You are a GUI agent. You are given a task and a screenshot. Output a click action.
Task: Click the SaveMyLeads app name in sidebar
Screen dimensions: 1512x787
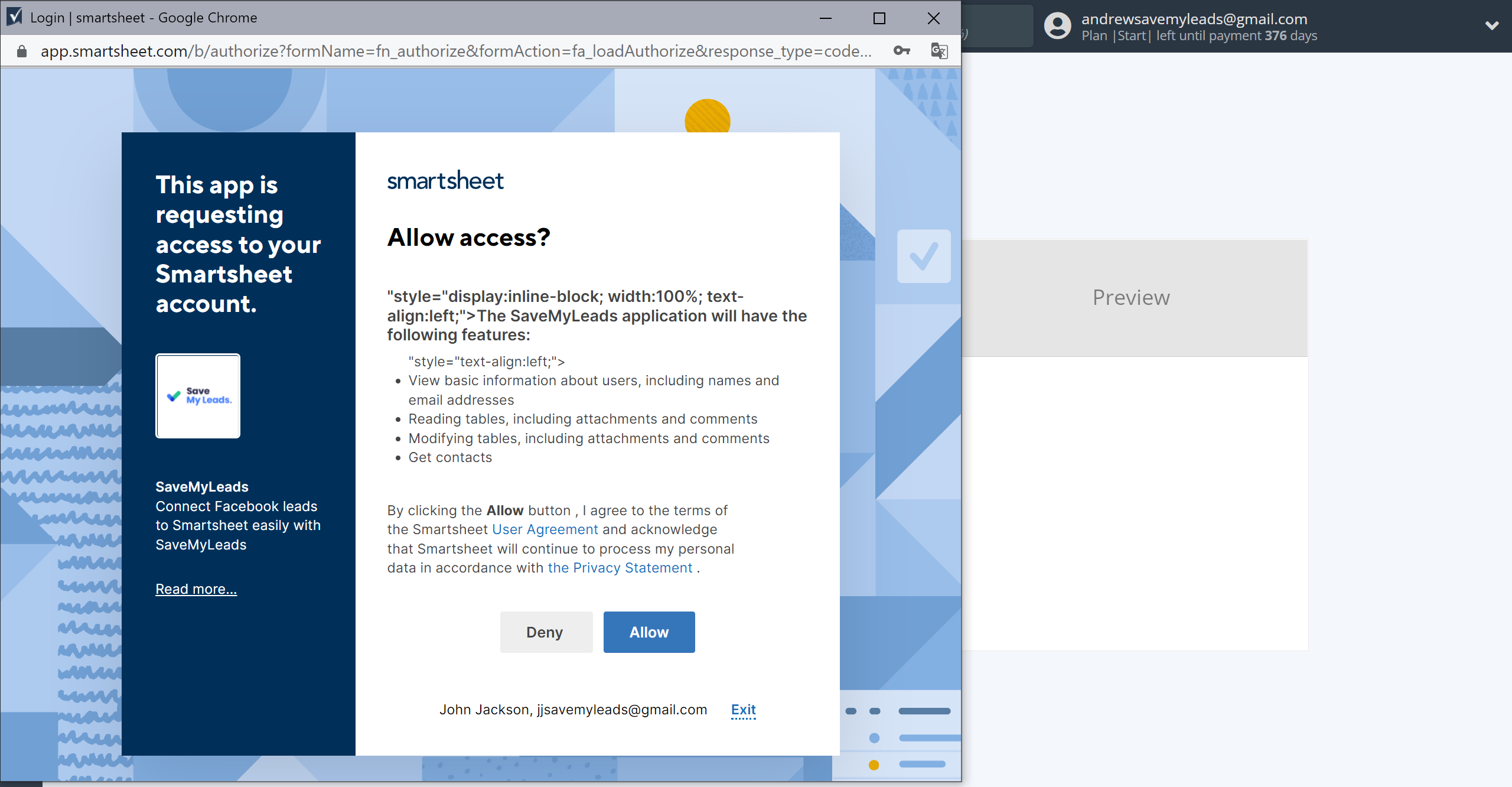(202, 487)
